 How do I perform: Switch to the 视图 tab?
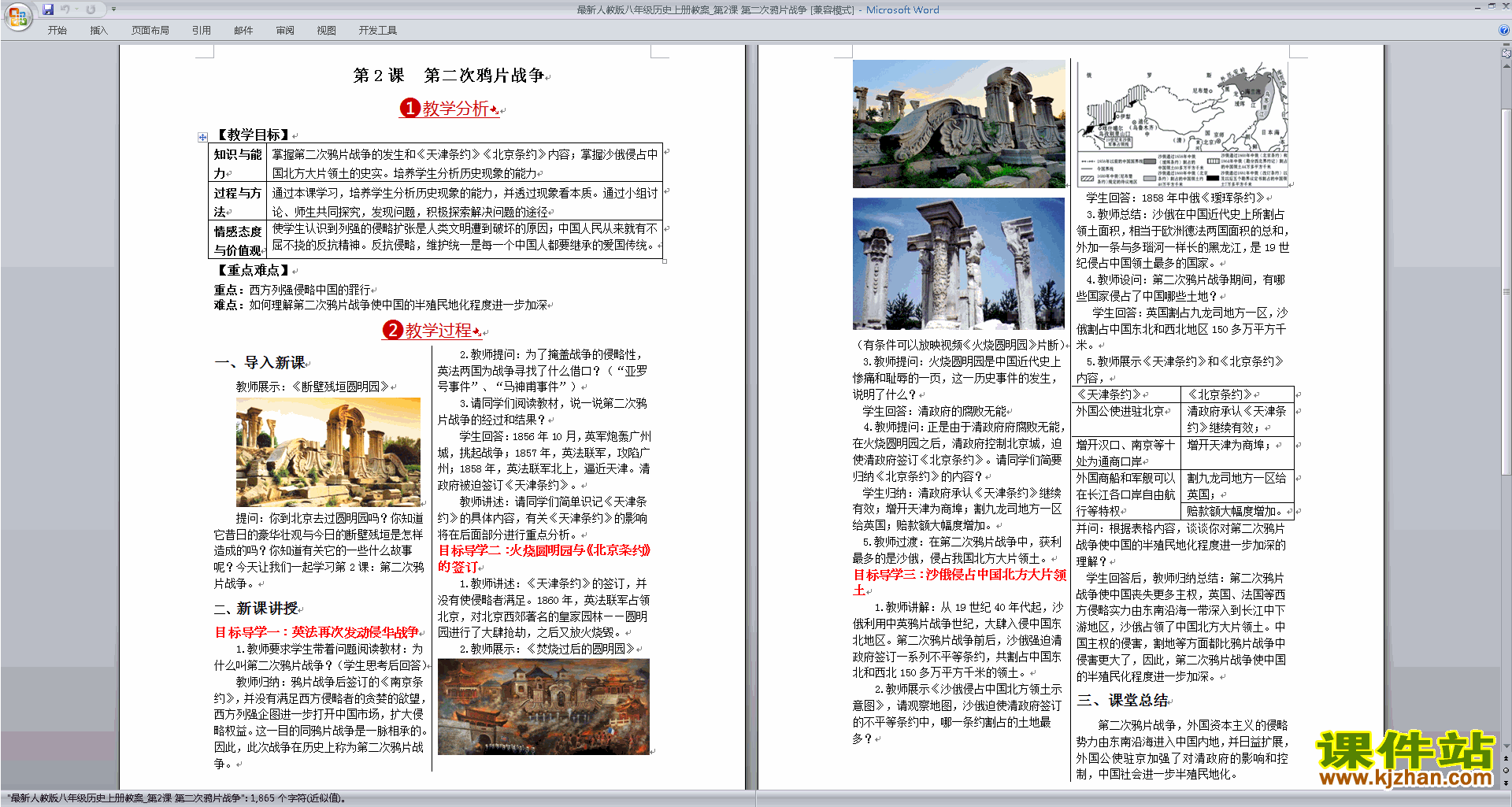[x=327, y=30]
